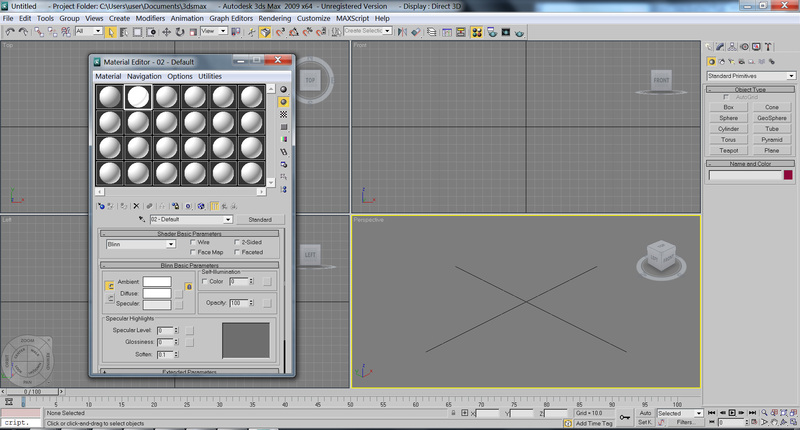
Task: Click the Undo arrow in the main toolbar
Action: point(10,32)
